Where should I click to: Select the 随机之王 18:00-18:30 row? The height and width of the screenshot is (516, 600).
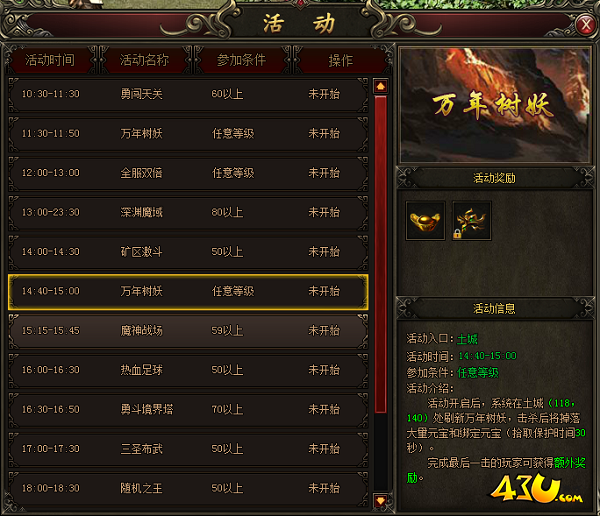(188, 488)
